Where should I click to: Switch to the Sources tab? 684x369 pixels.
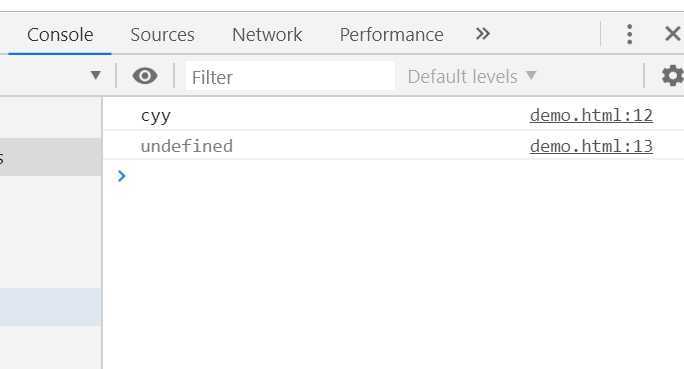(162, 35)
